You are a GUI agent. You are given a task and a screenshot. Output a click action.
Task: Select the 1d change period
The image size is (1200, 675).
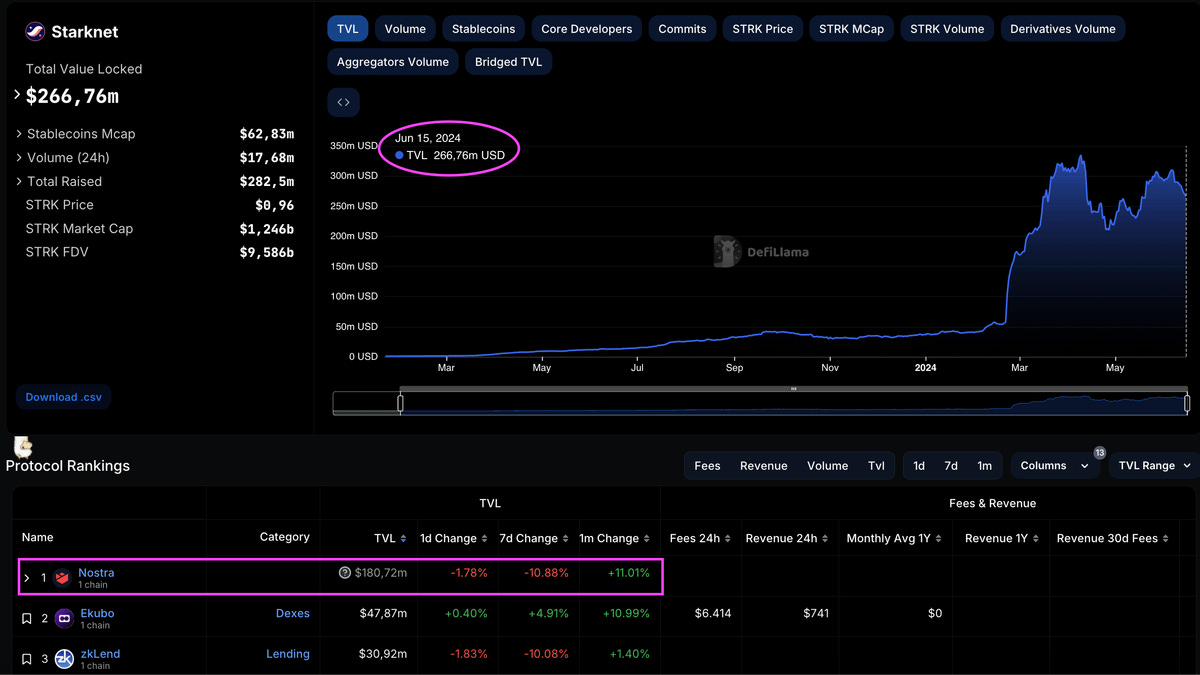919,466
